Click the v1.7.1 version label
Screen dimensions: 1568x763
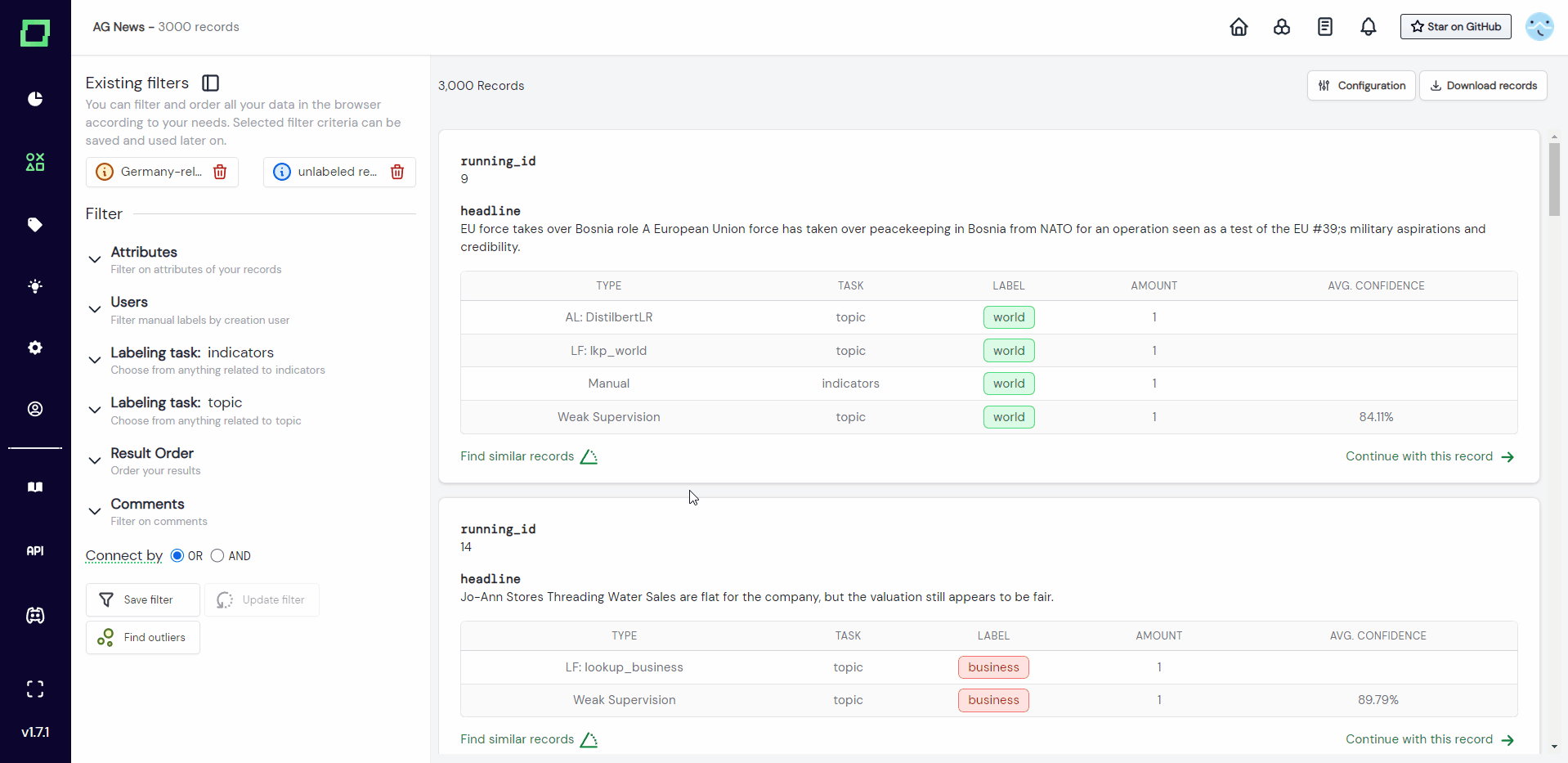click(x=35, y=733)
